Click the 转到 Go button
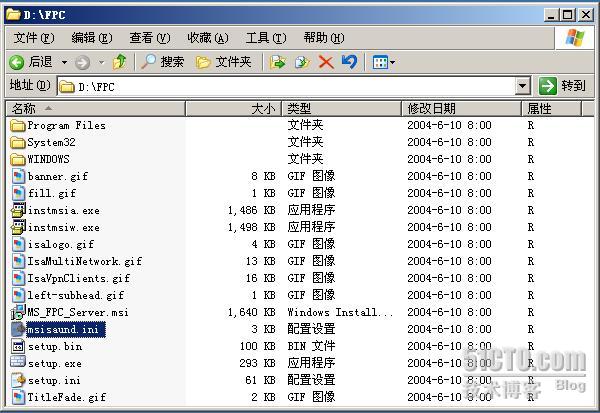 click(562, 86)
